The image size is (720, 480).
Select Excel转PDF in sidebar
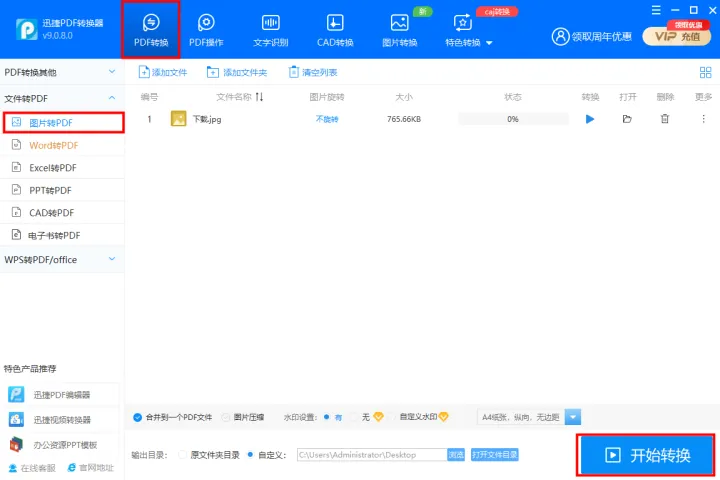[x=62, y=168]
